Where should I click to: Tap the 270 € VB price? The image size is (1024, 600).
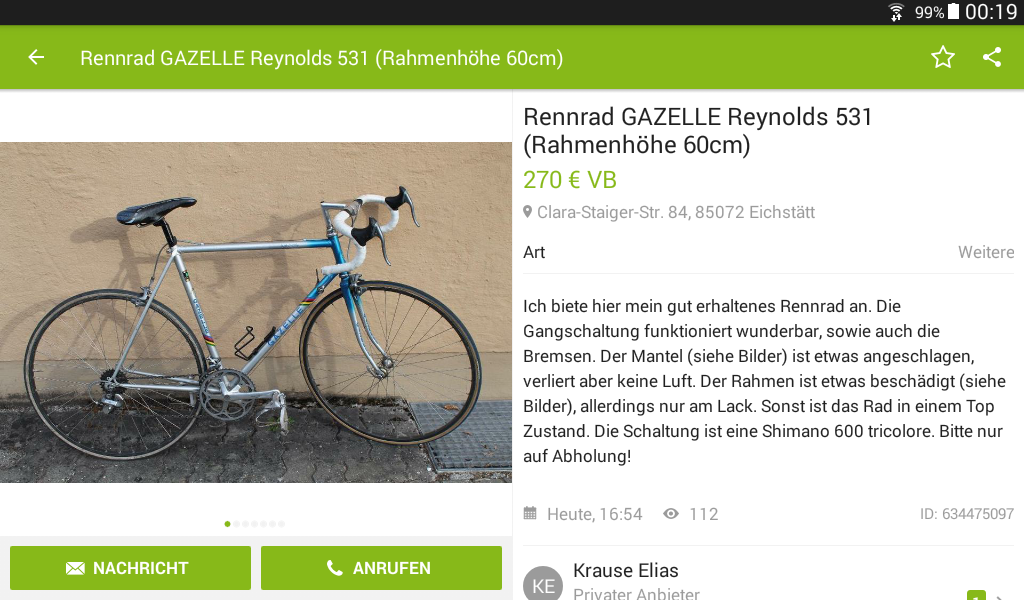570,180
